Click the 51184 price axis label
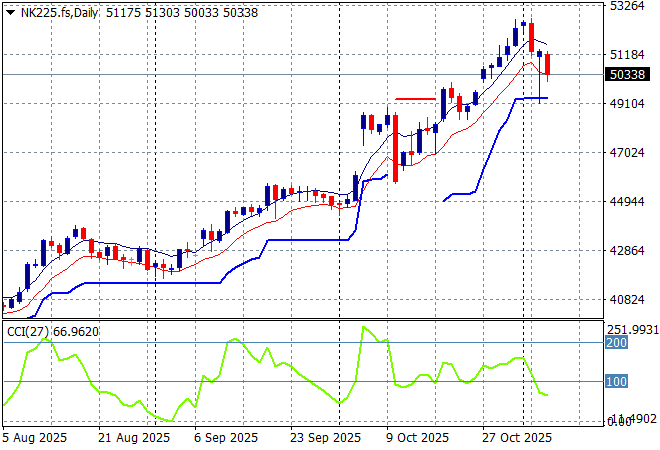Screen dimensions: 660x450 (628, 55)
